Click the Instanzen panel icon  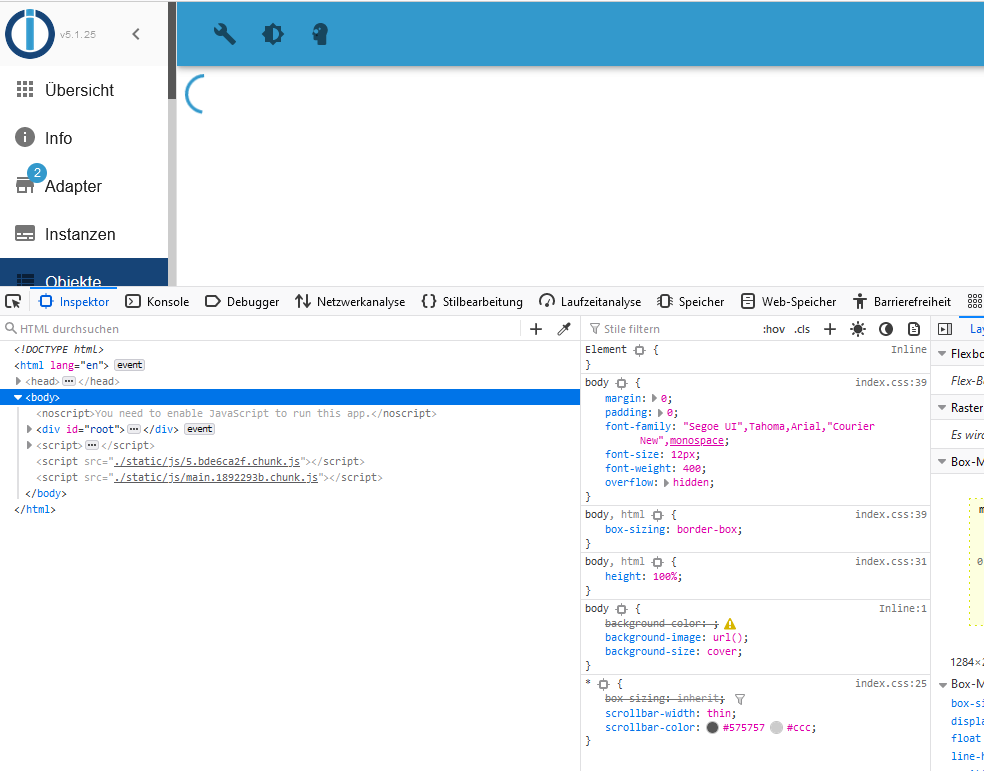coord(25,234)
